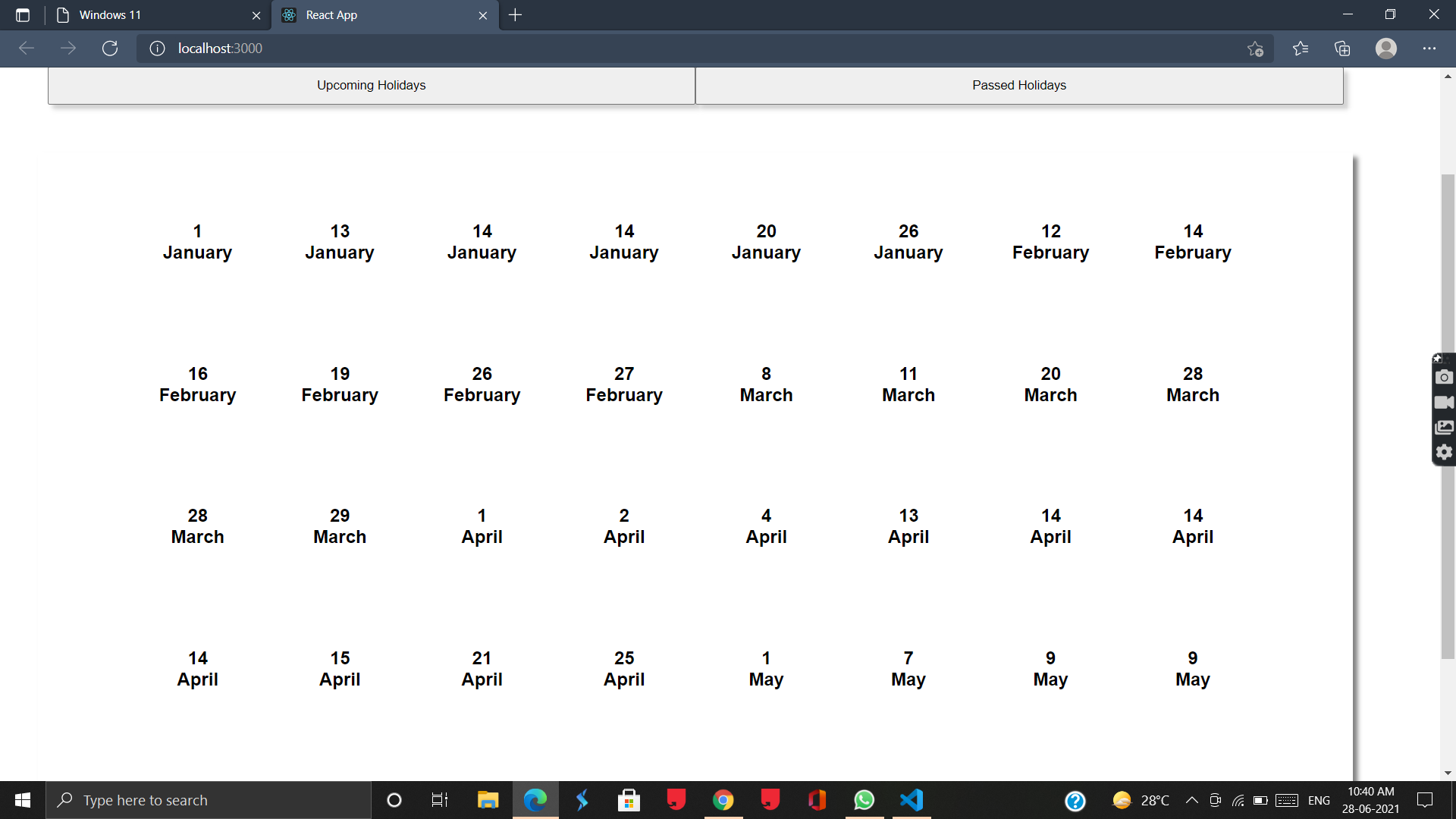Open the Favorites list
Screen dimensions: 1456x819
[x=1301, y=49]
